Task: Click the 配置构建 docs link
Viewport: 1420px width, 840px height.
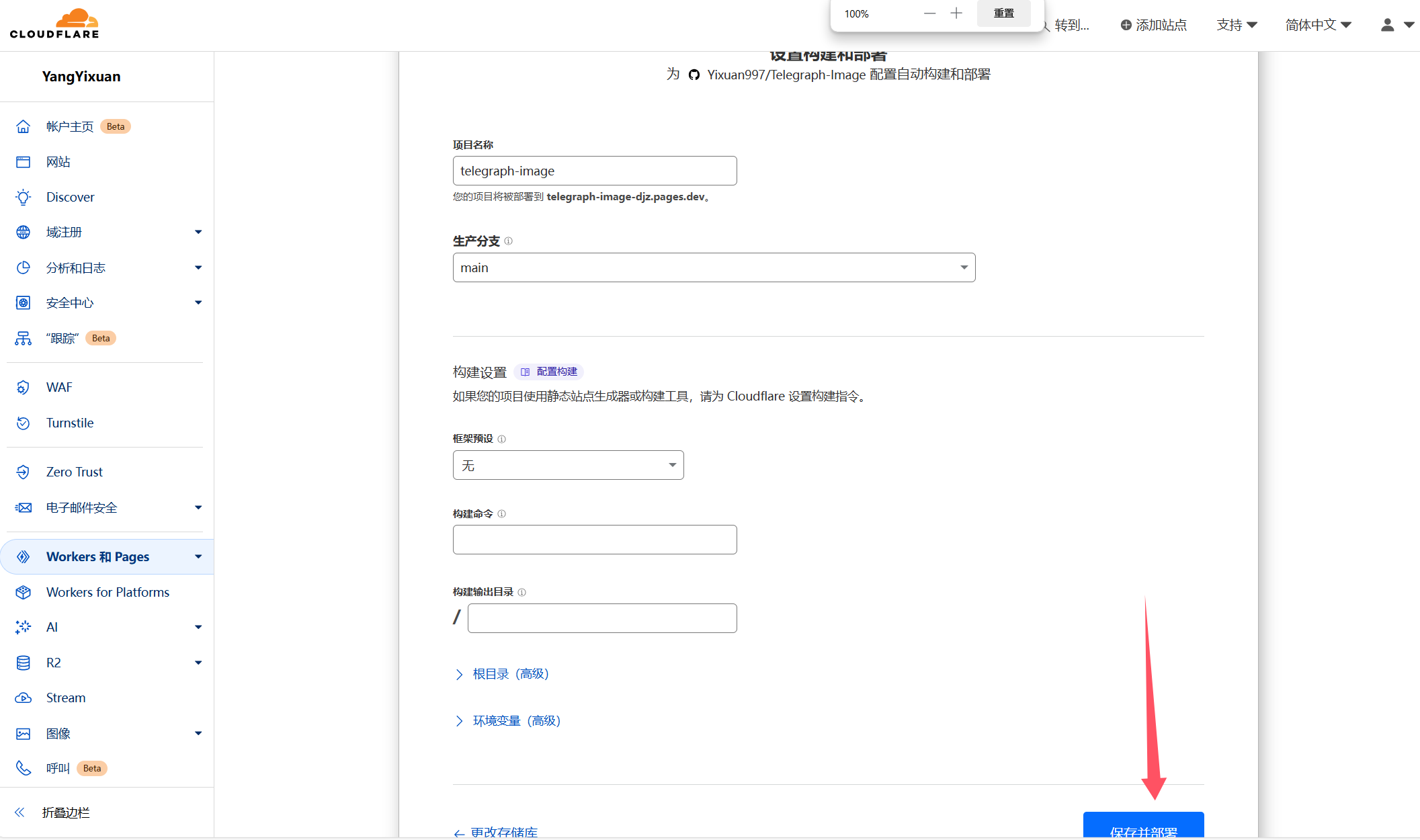Action: pyautogui.click(x=549, y=372)
